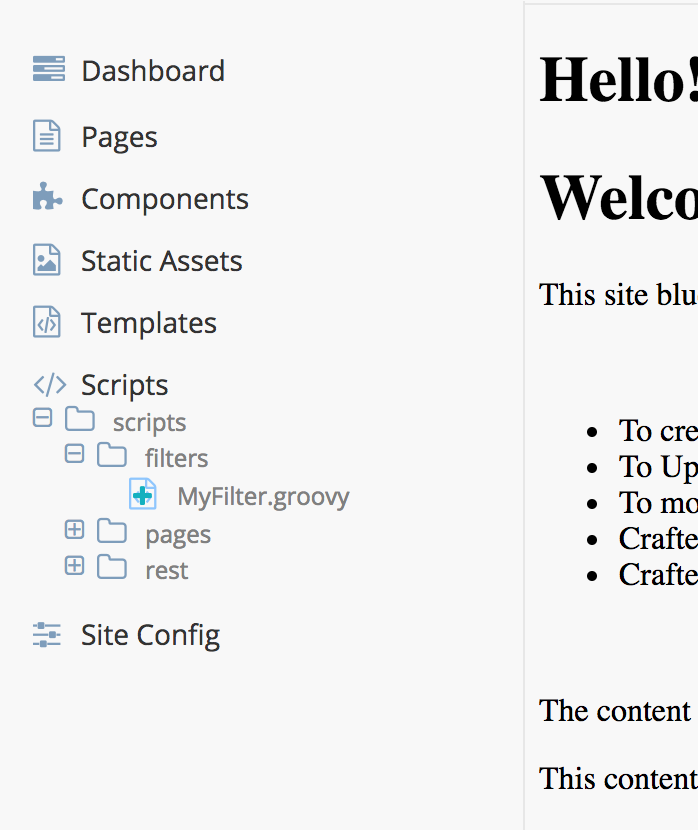Click the Scripts code brackets icon
This screenshot has width=698, height=830.
[49, 385]
